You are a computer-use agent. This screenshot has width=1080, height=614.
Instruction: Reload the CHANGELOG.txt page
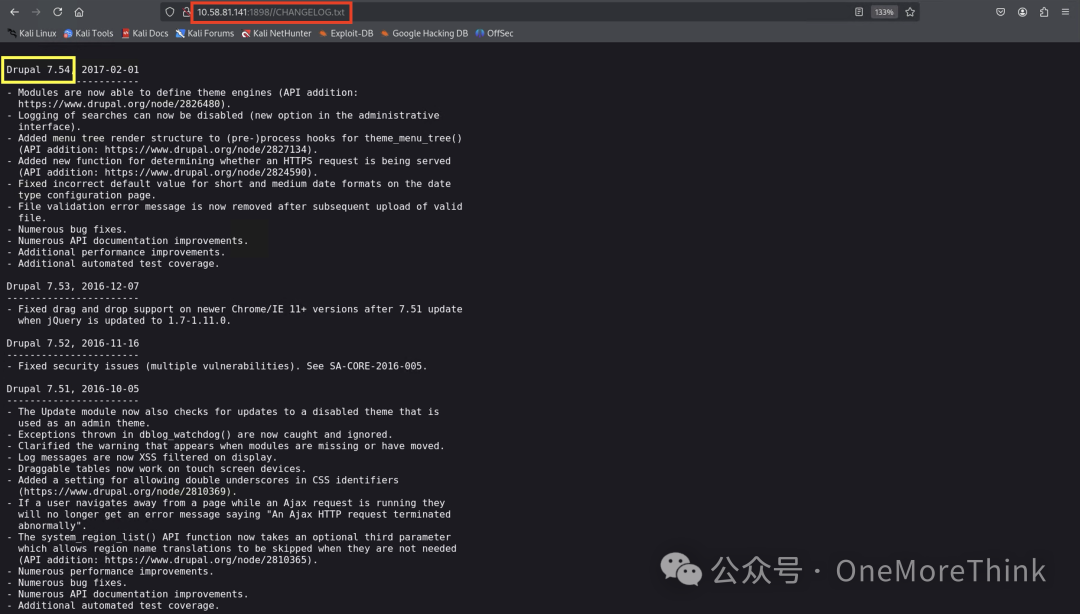coord(58,12)
